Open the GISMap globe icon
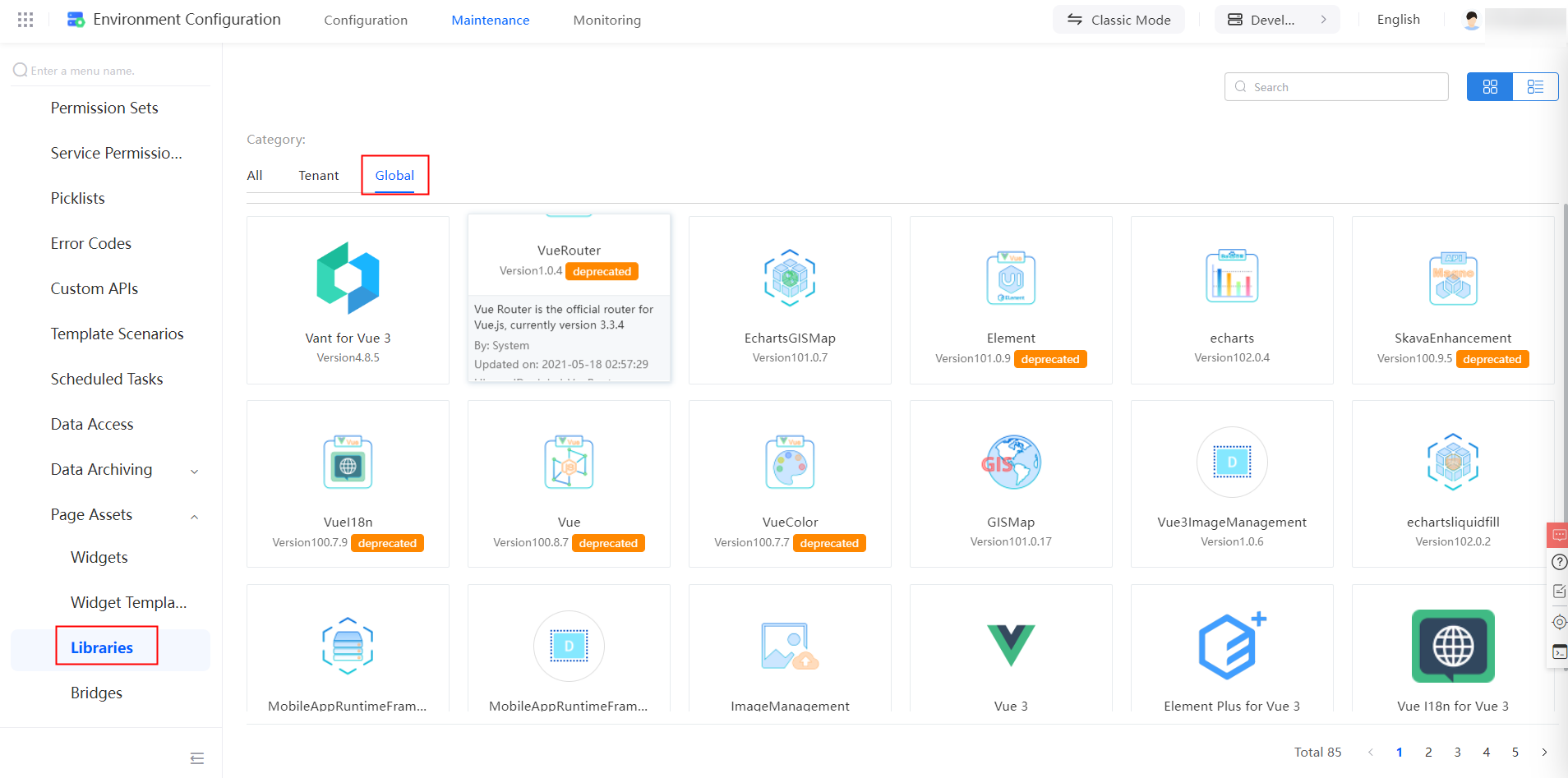This screenshot has width=1568, height=778. coord(1011,462)
